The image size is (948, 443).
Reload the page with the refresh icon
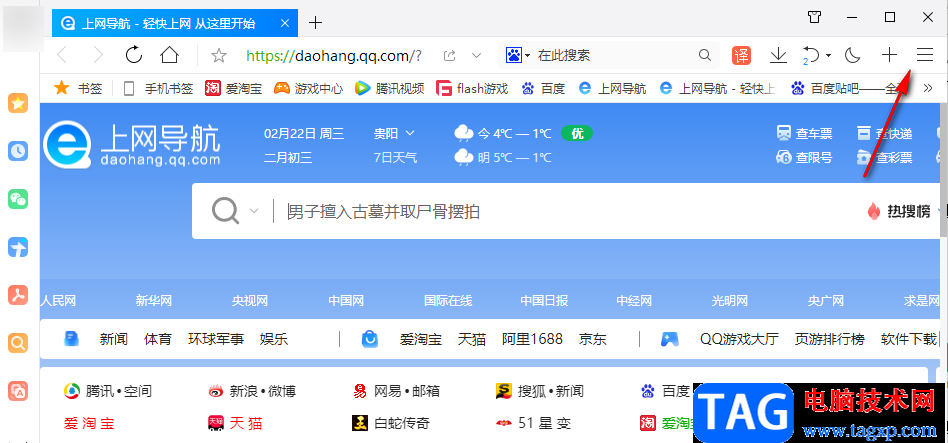pos(134,56)
